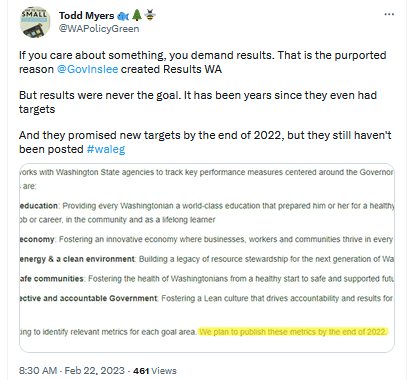Click the 'But results were never' paragraph

coord(198,102)
